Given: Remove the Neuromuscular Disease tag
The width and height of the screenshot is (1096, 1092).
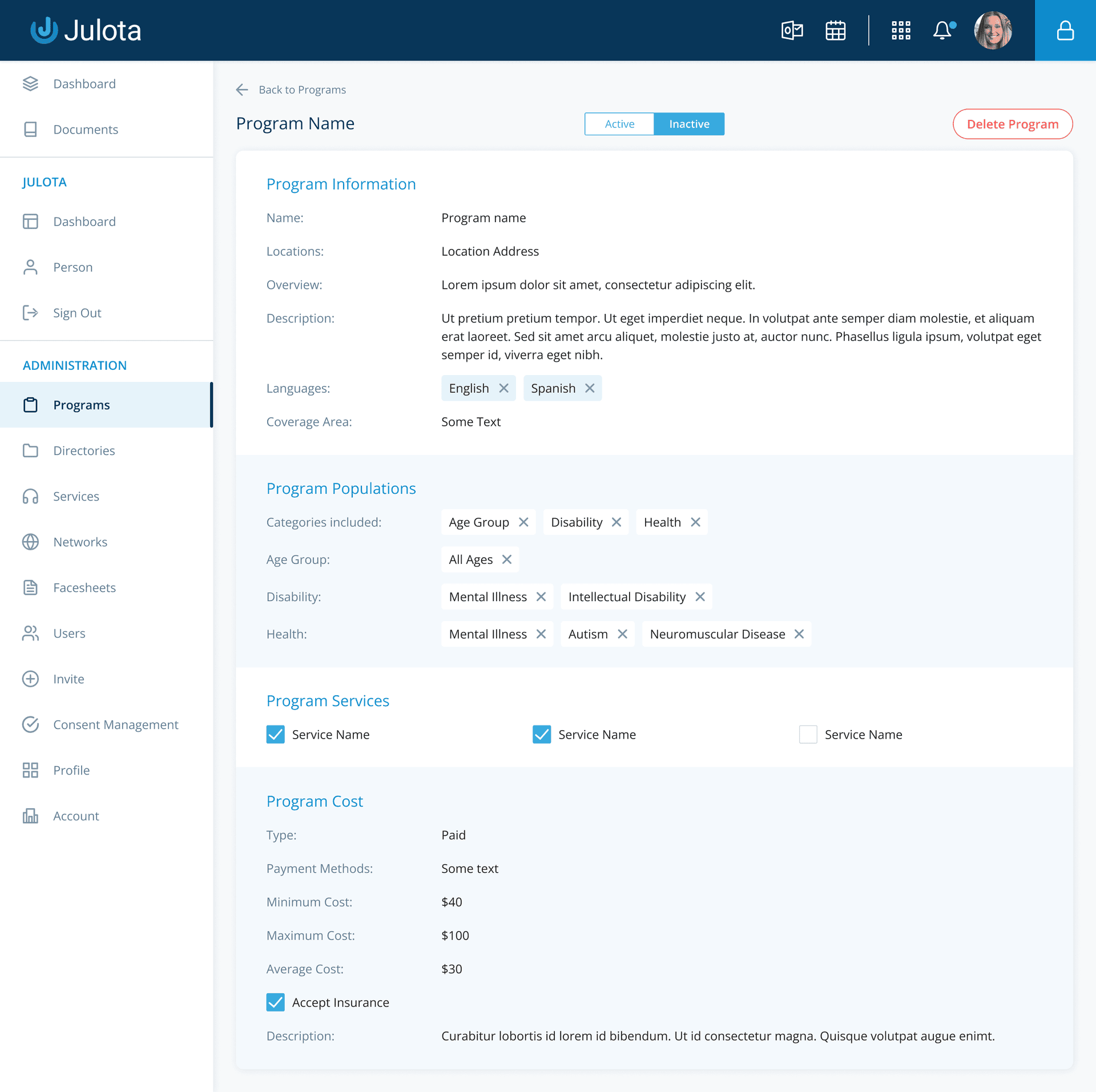Looking at the screenshot, I should tap(799, 634).
